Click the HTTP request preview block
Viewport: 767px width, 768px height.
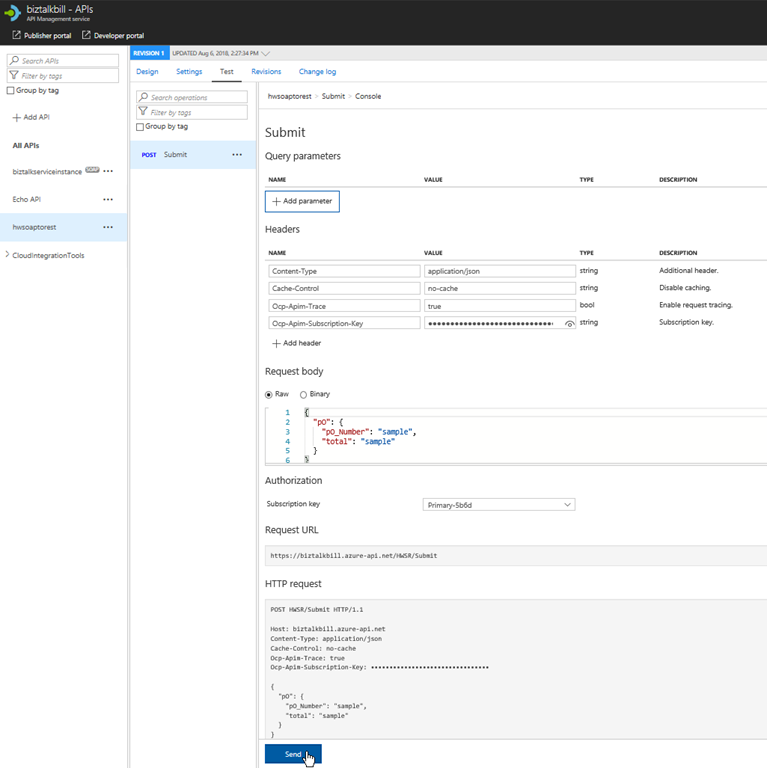tap(516, 669)
